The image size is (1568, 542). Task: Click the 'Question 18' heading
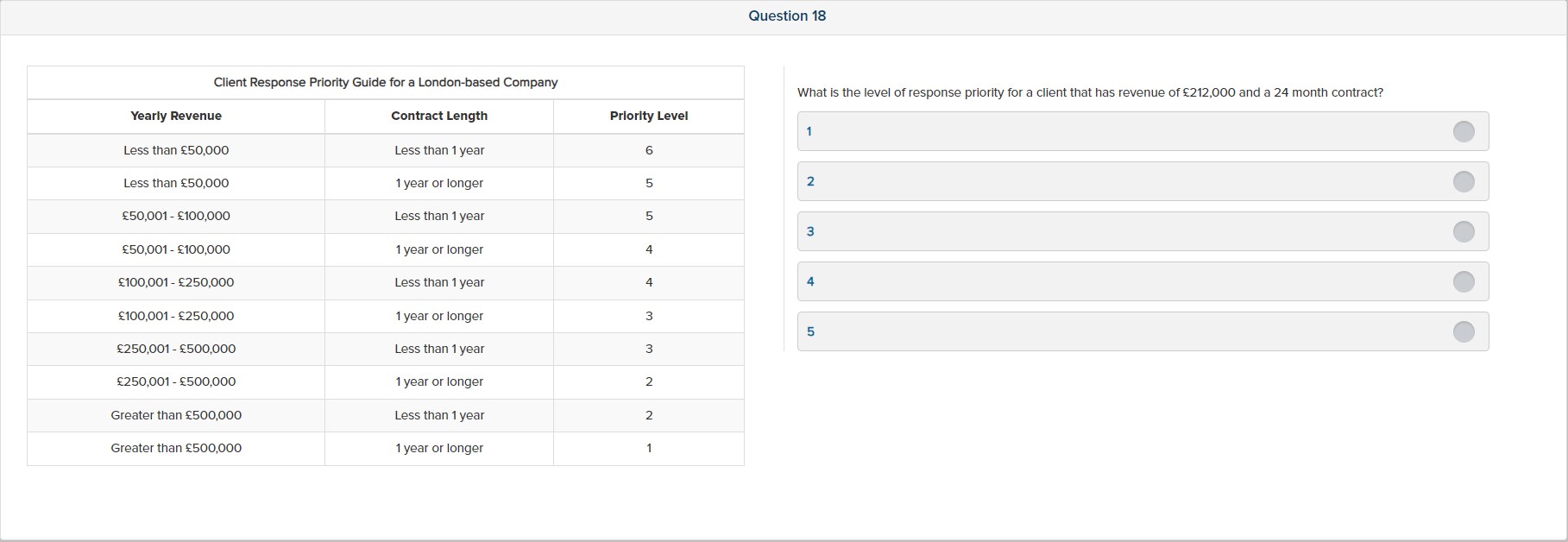pyautogui.click(x=787, y=16)
